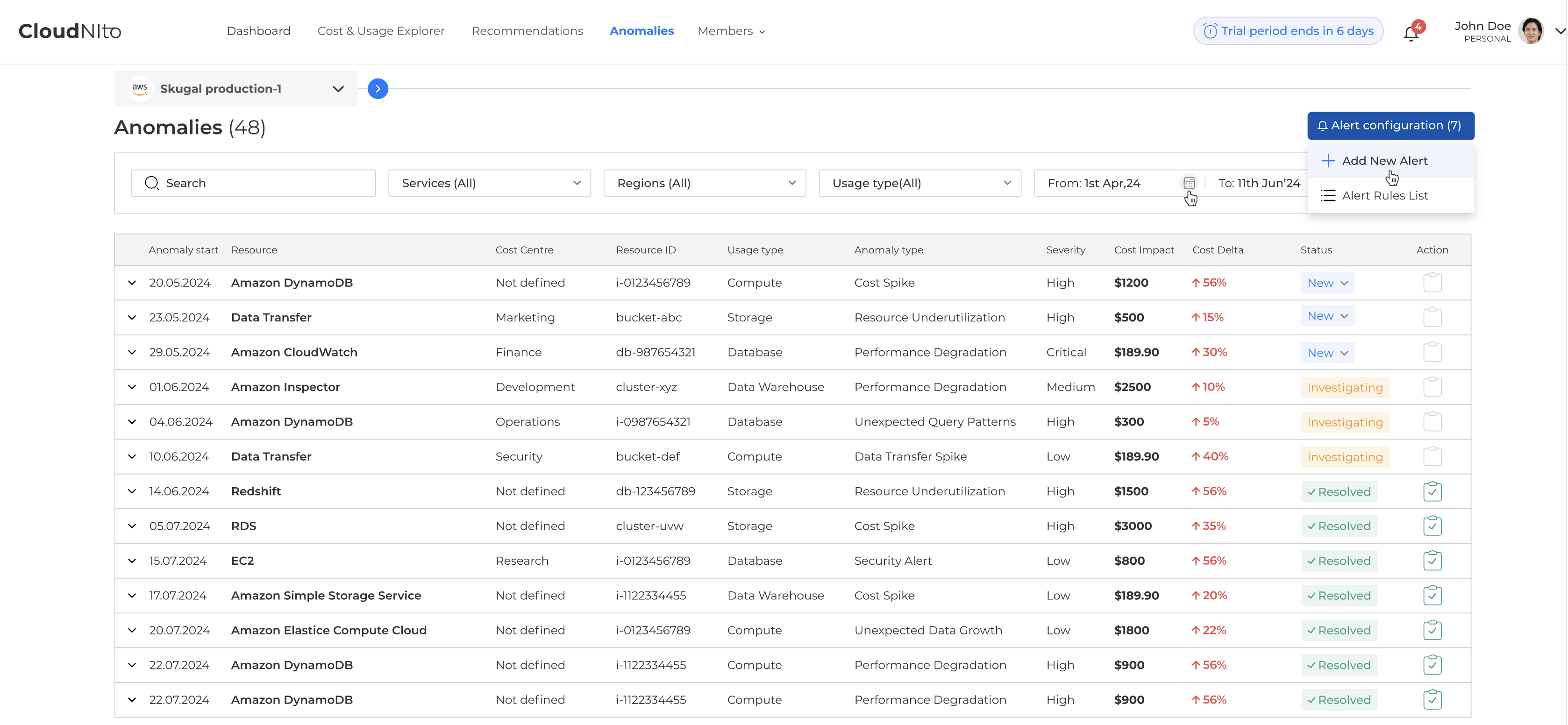Open the notifications bell icon

pyautogui.click(x=1411, y=34)
